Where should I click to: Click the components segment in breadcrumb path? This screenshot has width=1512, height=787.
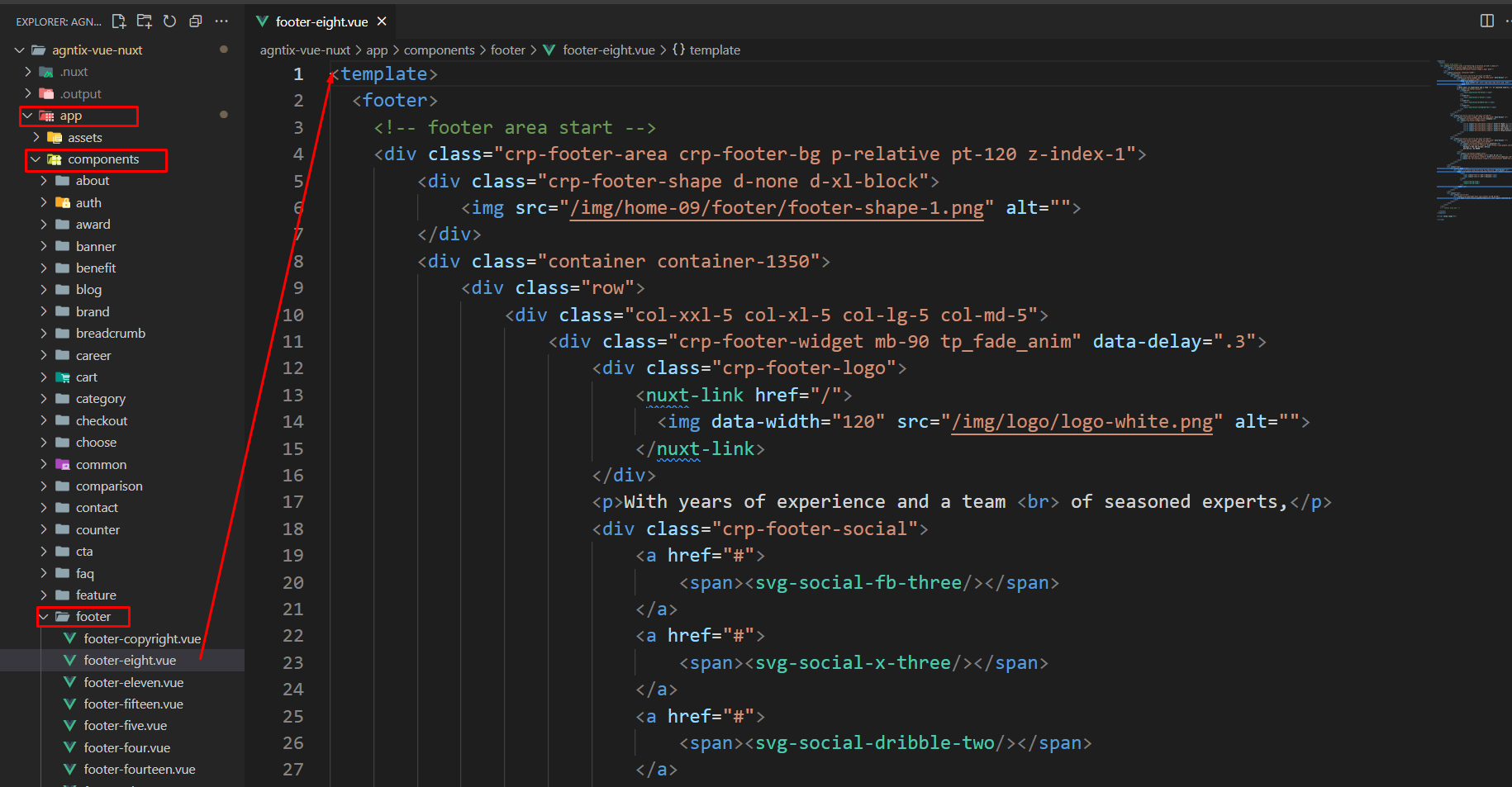point(439,50)
